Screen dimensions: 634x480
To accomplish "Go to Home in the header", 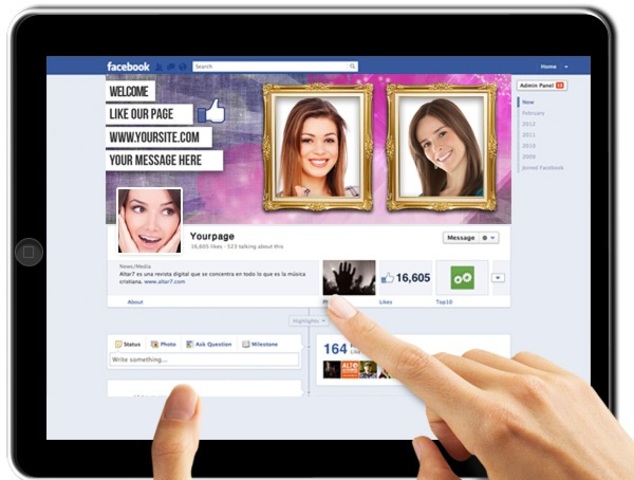I will [x=548, y=67].
